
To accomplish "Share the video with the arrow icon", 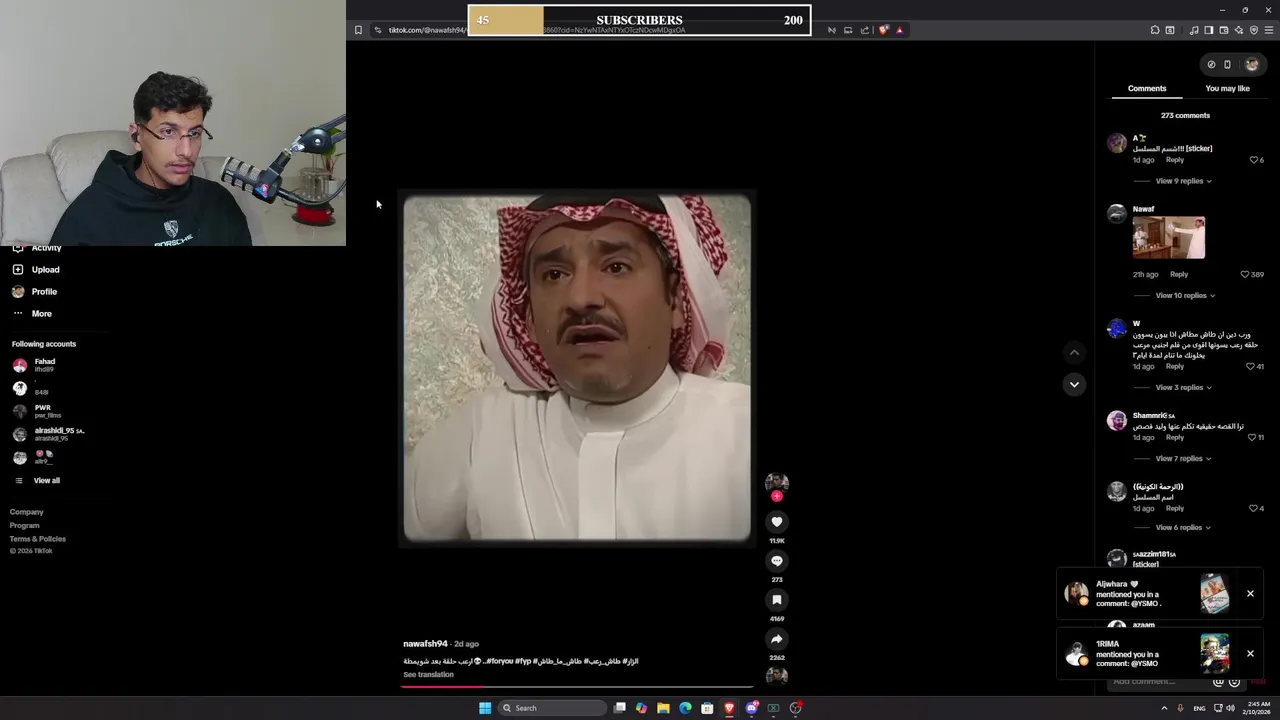I will point(777,639).
